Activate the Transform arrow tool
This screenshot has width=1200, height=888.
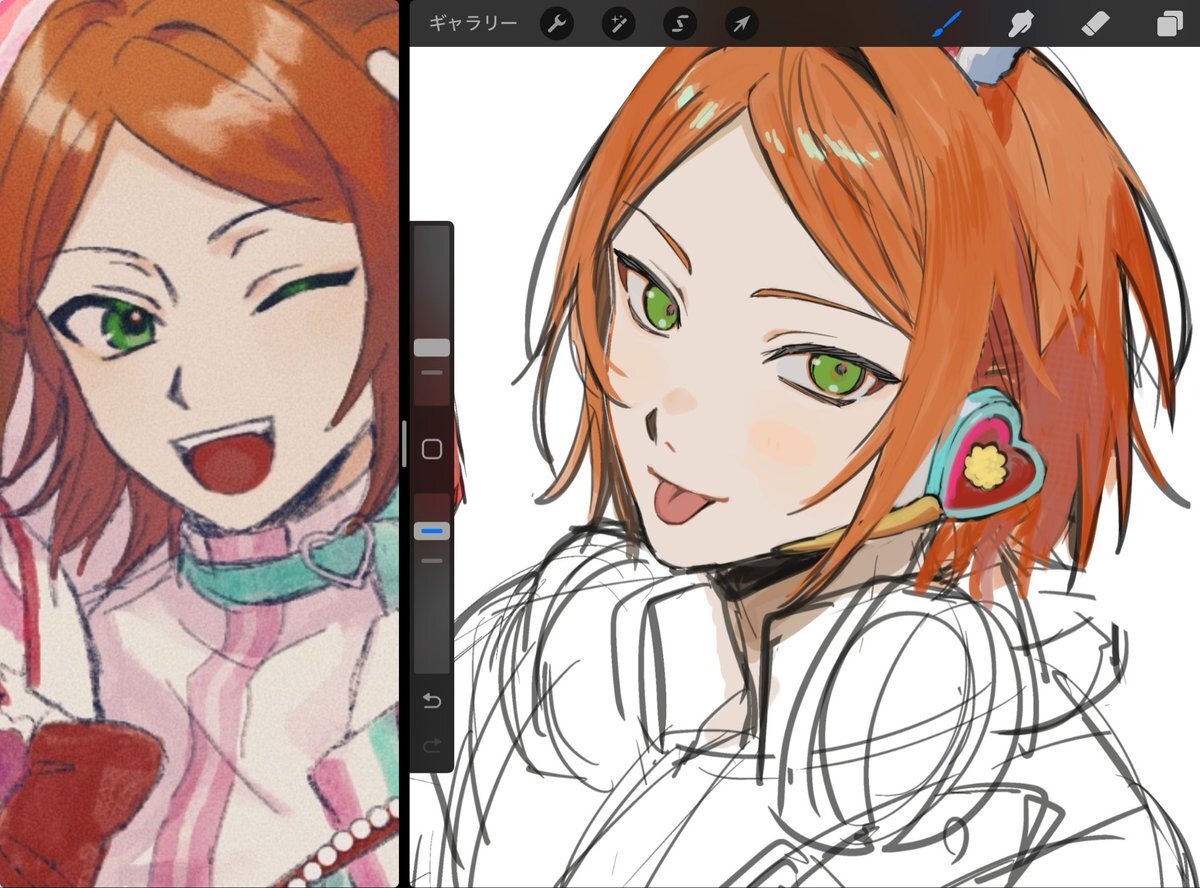(x=741, y=23)
